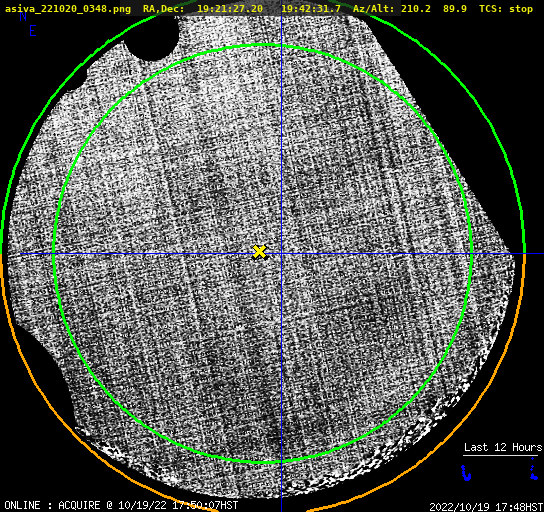The height and width of the screenshot is (512, 544).
Task: Click the Dec value 19:42:31.7
Action: 311,9
